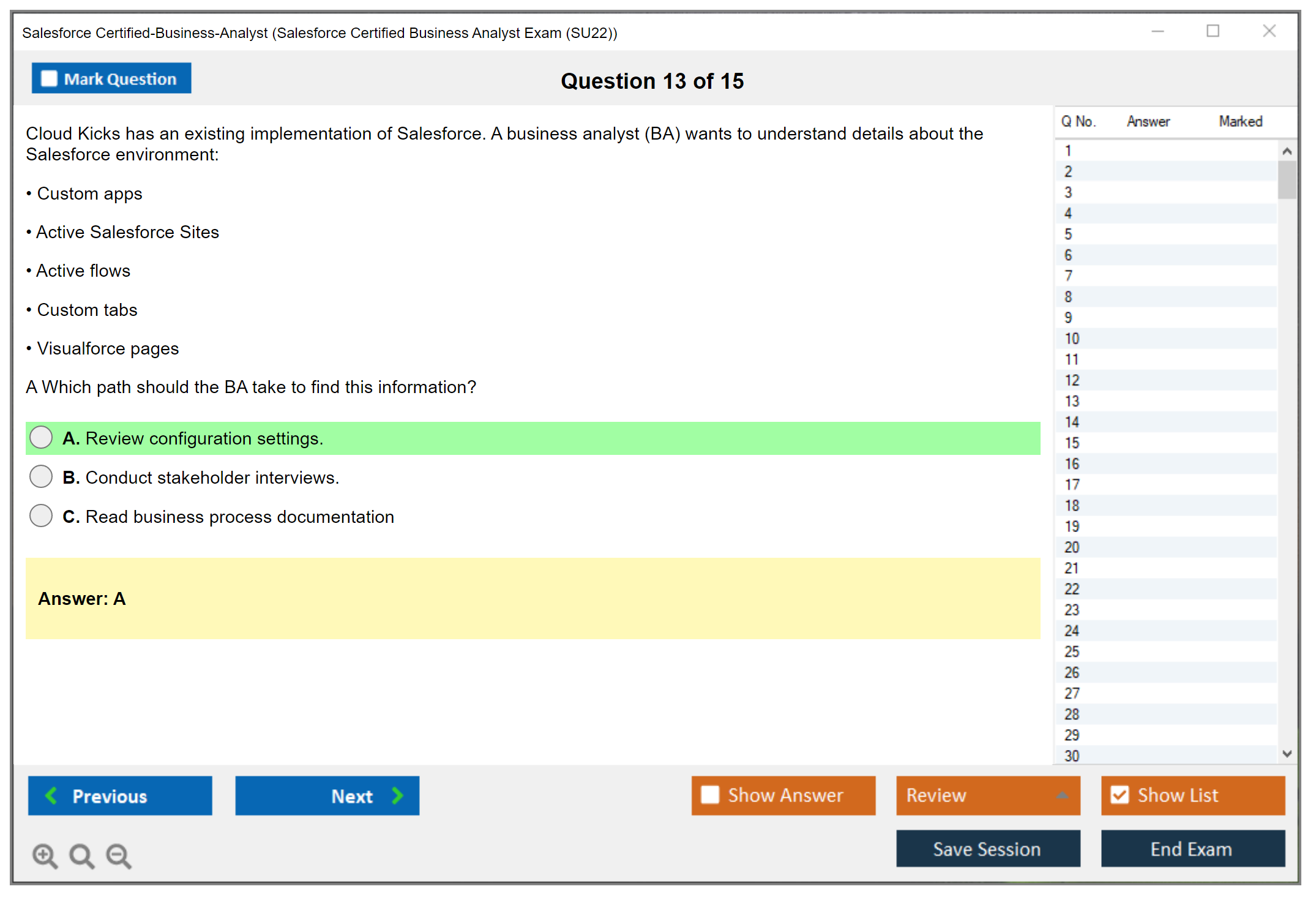Expand the Review dropdown menu

pos(1062,795)
